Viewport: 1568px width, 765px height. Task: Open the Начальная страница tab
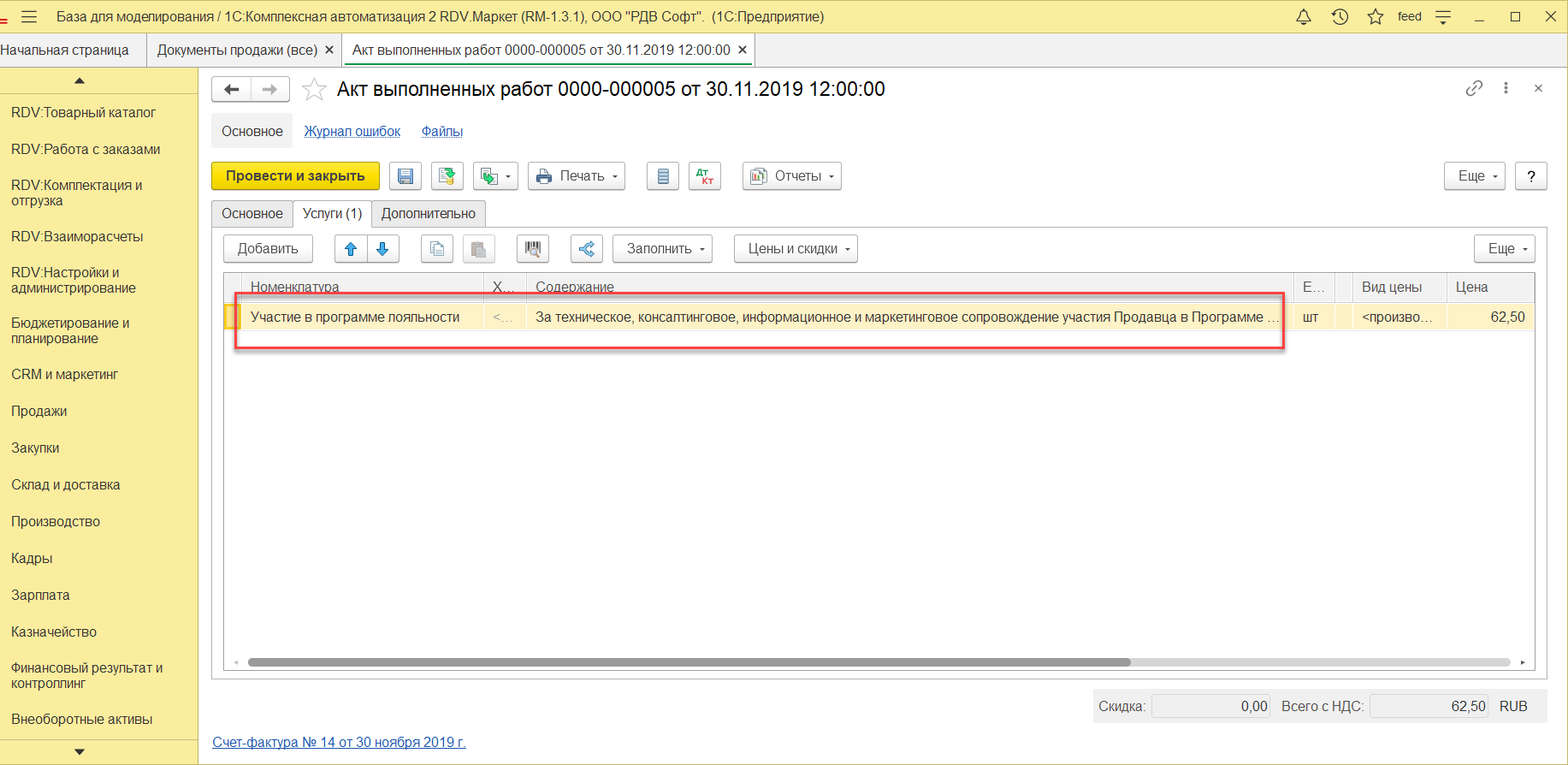[x=65, y=50]
